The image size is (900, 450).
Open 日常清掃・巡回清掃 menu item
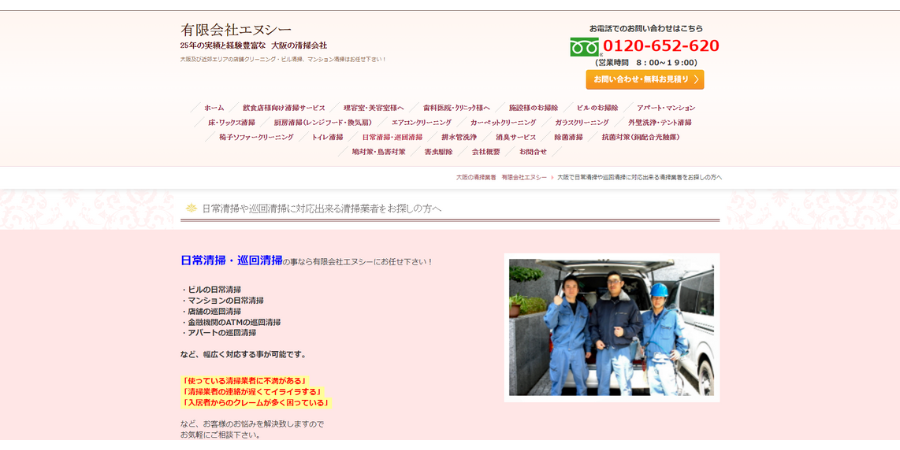tap(392, 138)
